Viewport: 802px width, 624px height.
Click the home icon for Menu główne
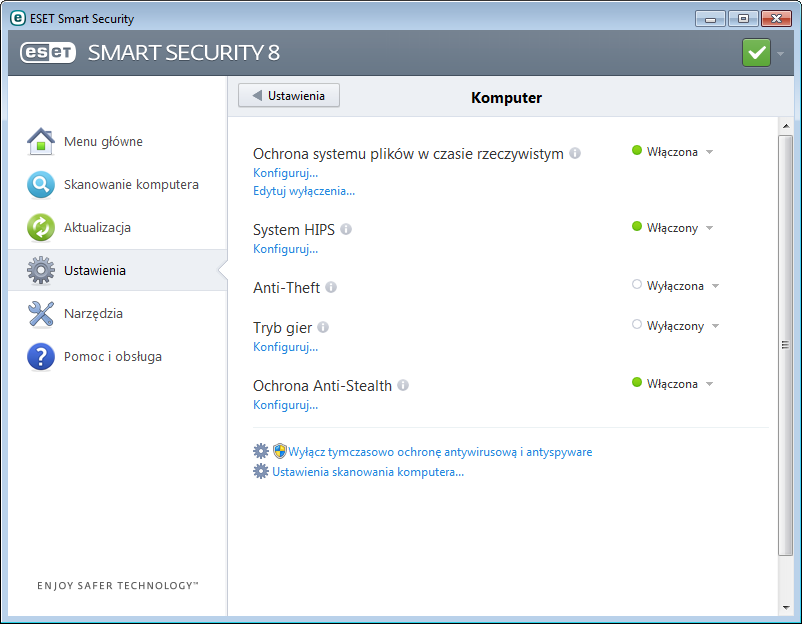41,141
